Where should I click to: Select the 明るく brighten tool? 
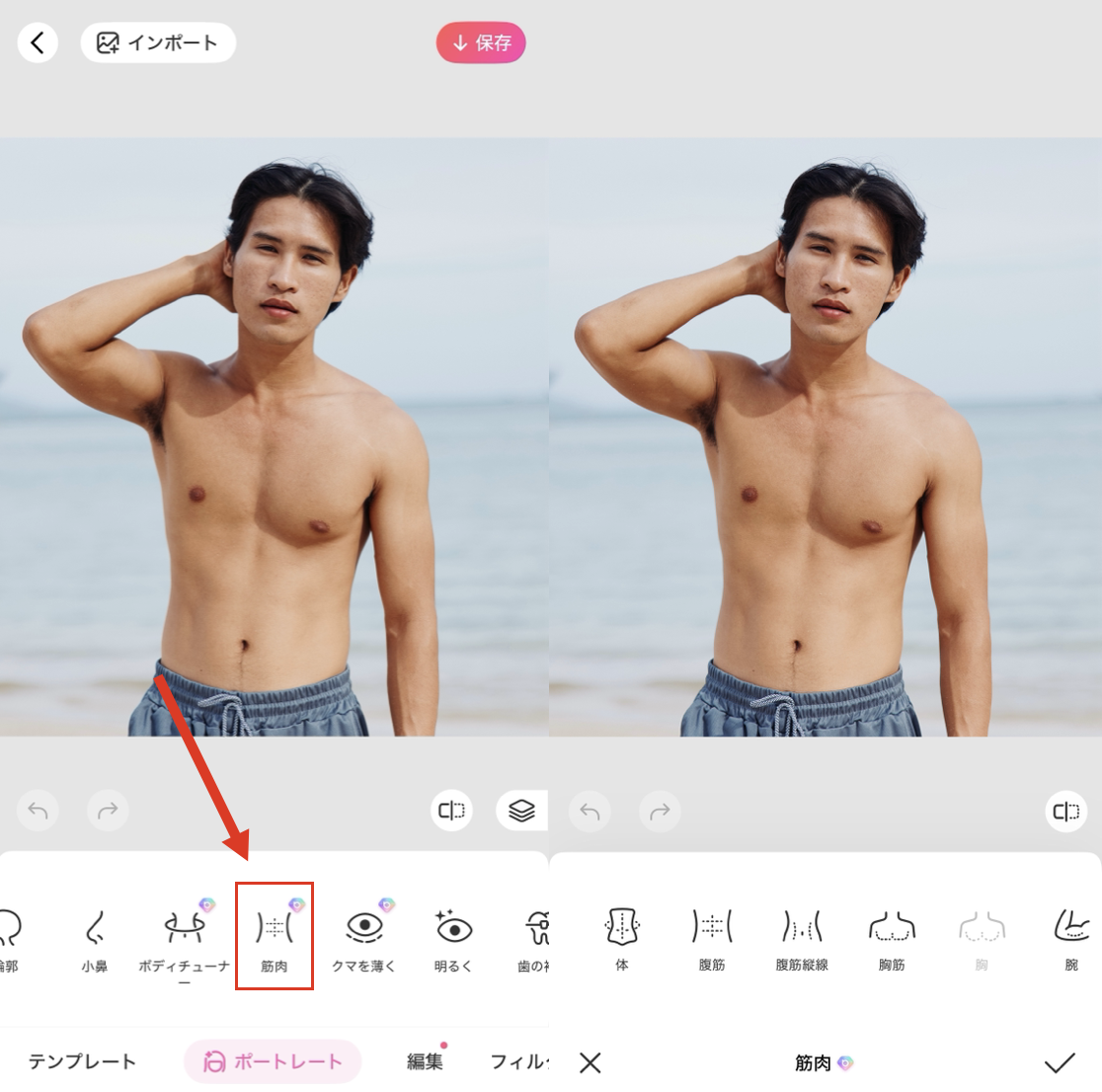(452, 935)
